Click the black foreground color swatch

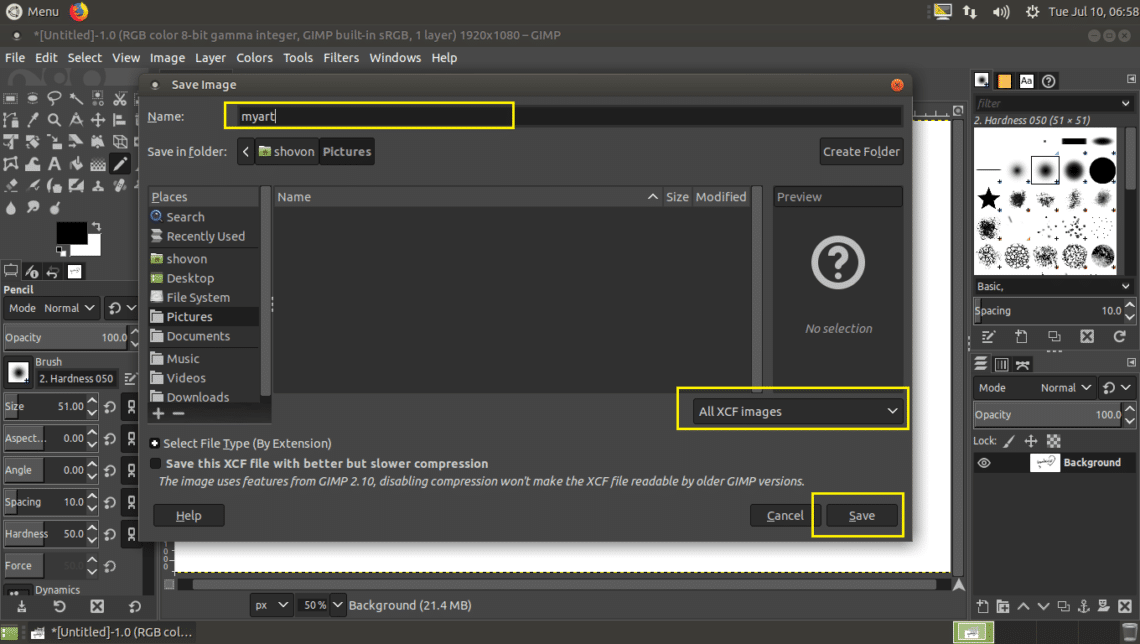pyautogui.click(x=71, y=233)
